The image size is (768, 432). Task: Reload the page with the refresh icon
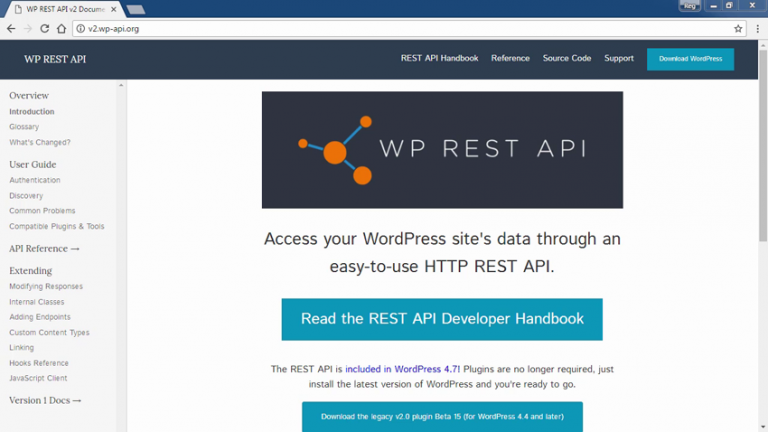tap(45, 29)
